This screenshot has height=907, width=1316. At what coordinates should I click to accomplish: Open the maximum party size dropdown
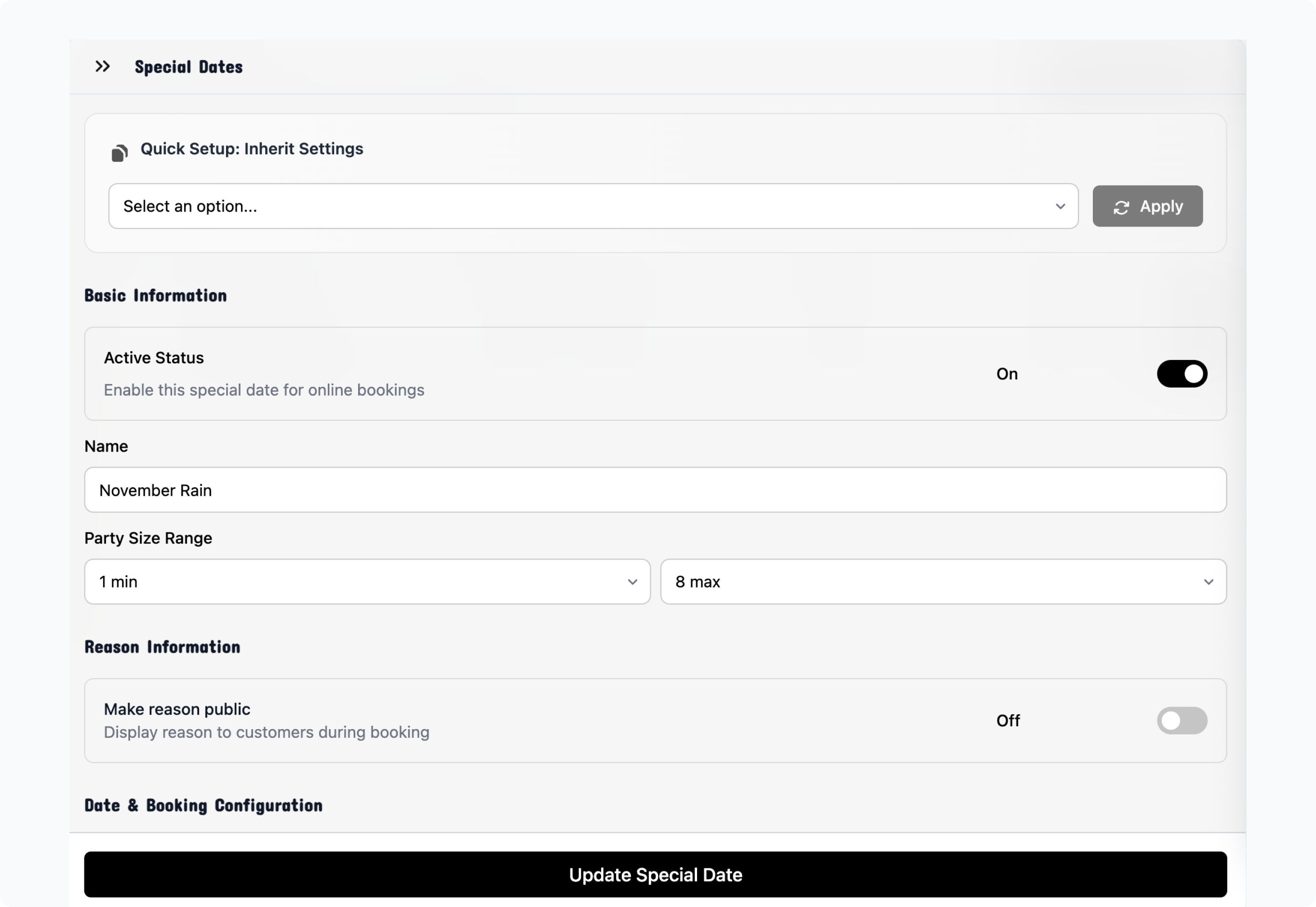point(942,582)
